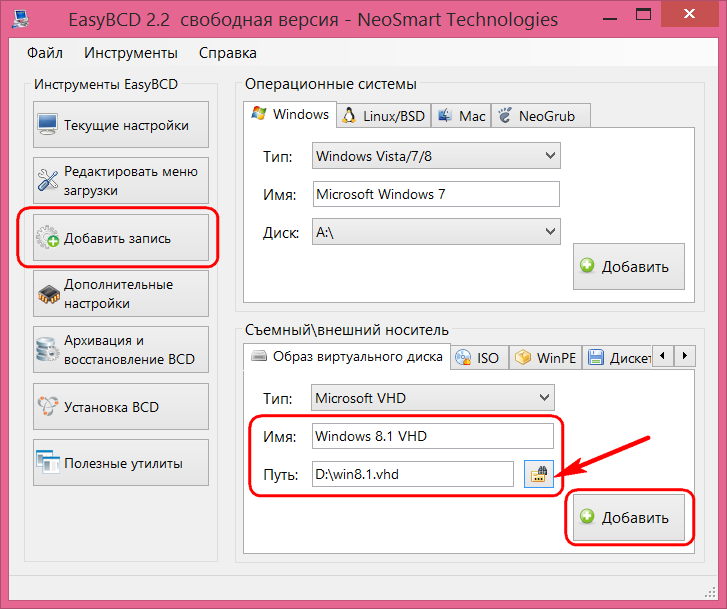This screenshot has width=727, height=609.
Task: Click Добавить in the virtual disk section
Action: (x=629, y=517)
